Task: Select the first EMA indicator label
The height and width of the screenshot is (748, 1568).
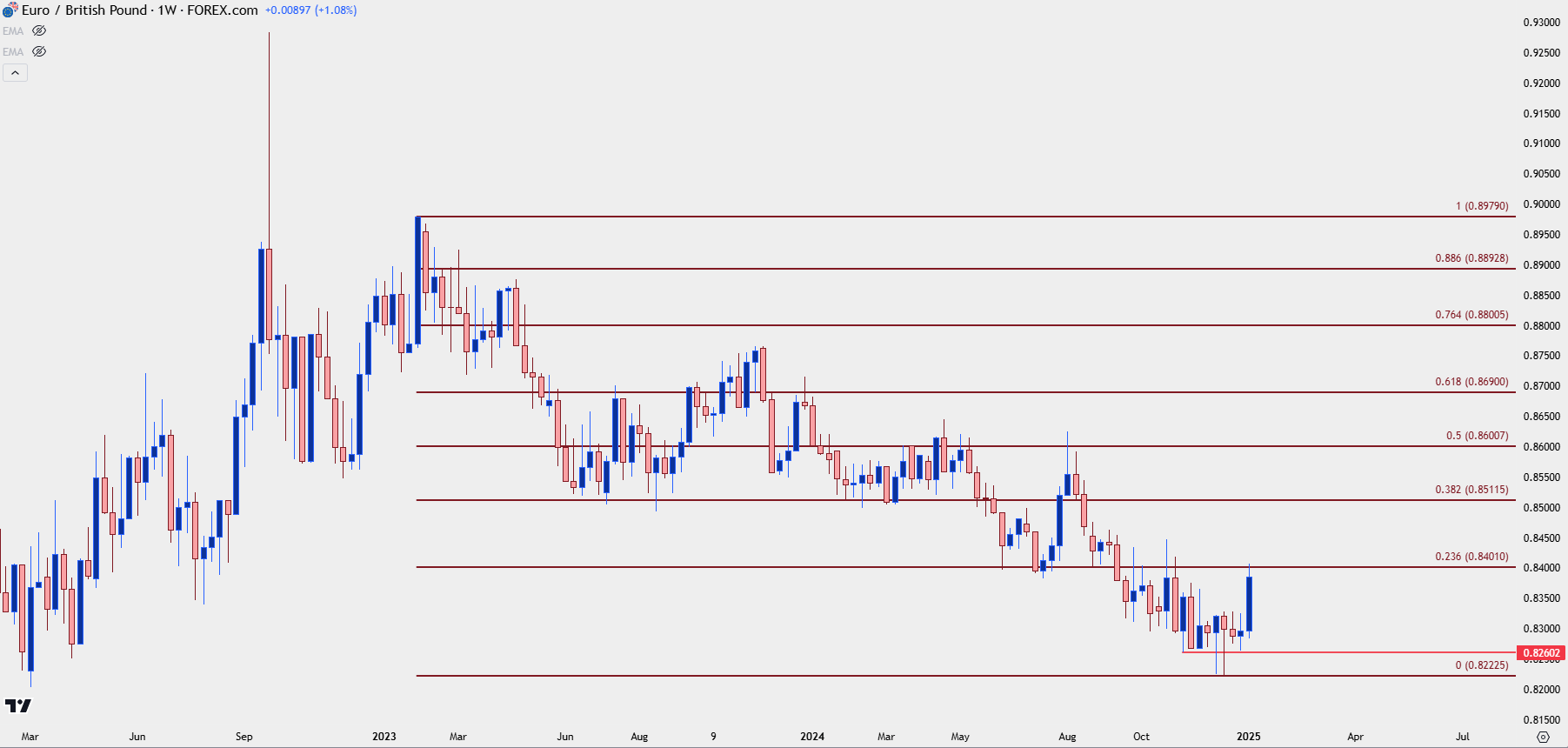Action: click(13, 31)
